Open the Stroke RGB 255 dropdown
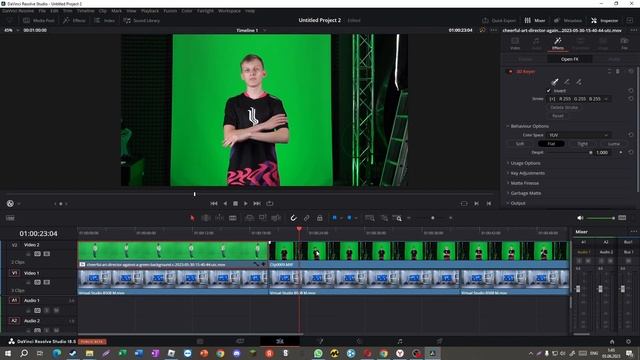This screenshot has width=640, height=360. point(578,99)
